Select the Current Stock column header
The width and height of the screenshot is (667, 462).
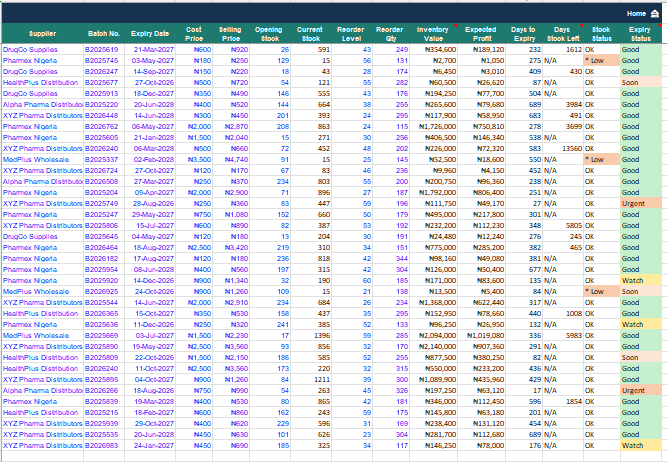click(310, 34)
